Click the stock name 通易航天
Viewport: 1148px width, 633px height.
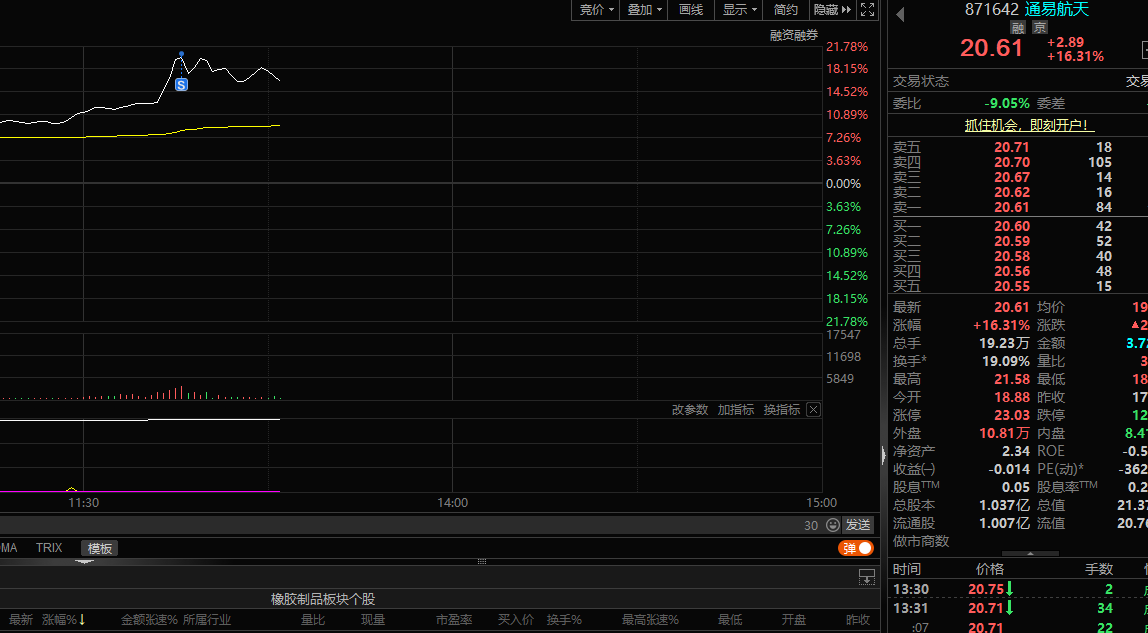click(x=1056, y=9)
